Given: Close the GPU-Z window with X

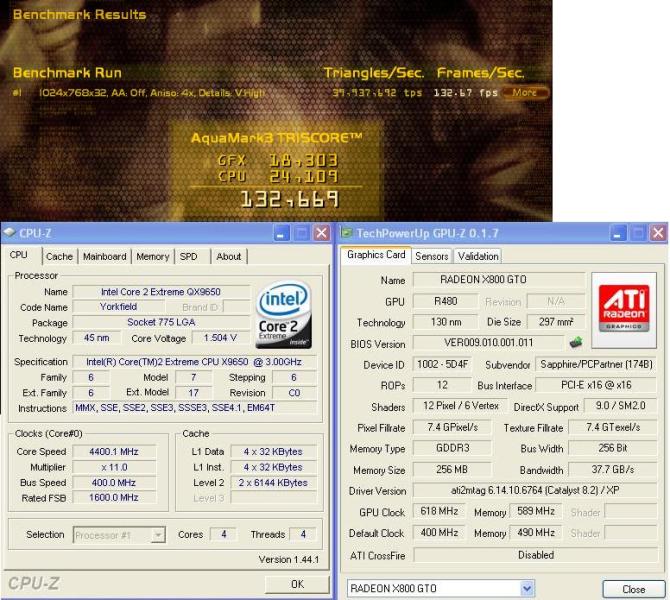Looking at the screenshot, I should pos(658,233).
